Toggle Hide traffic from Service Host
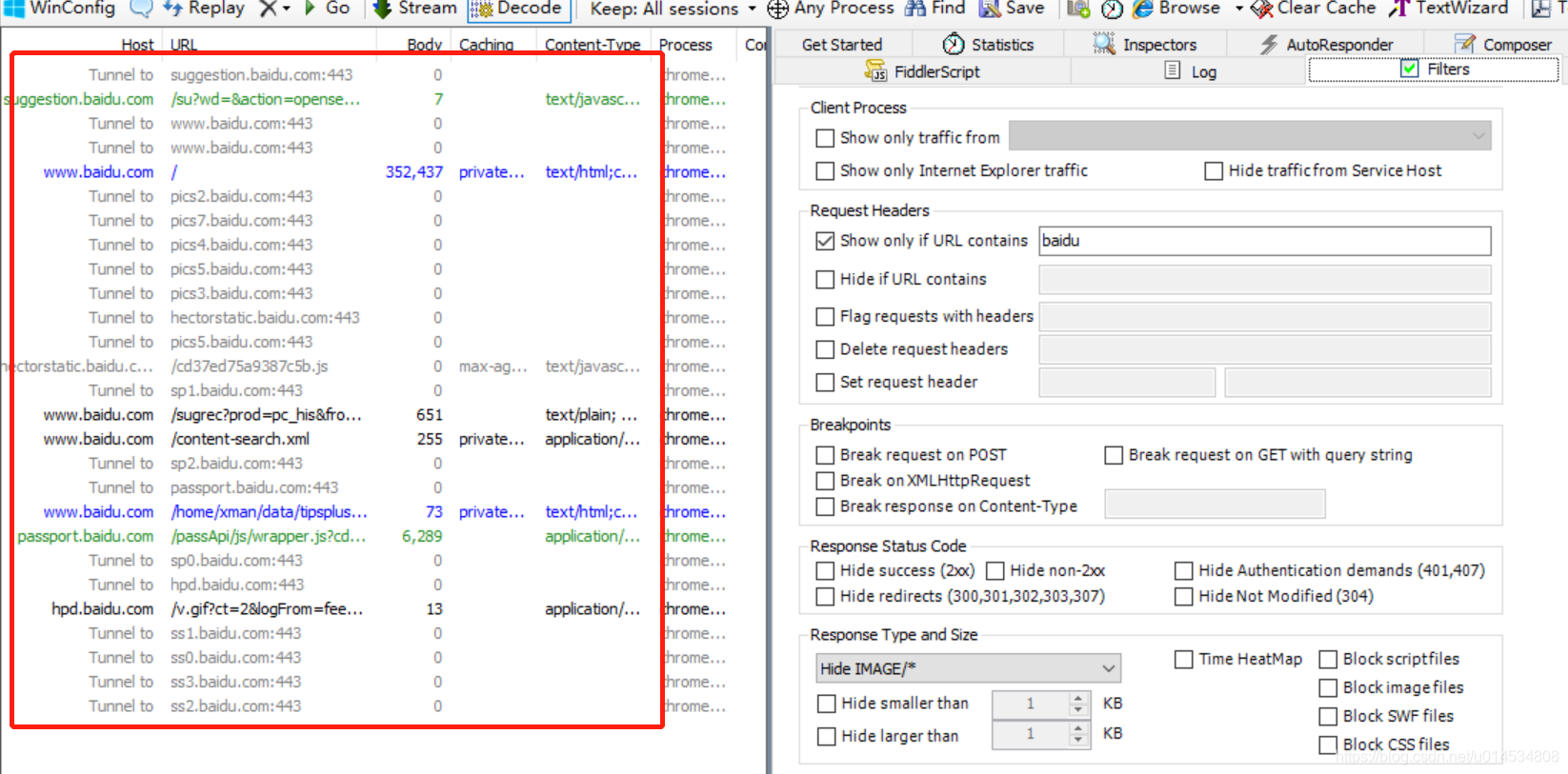The height and width of the screenshot is (774, 1568). (x=1214, y=171)
